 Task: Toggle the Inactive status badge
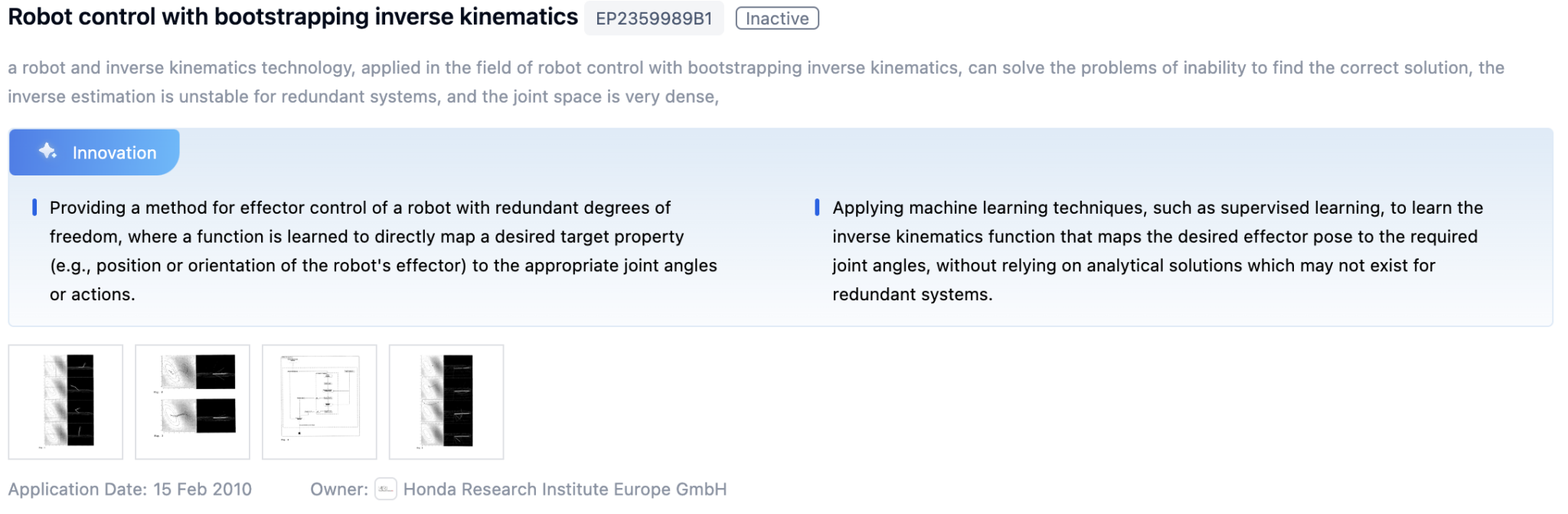click(x=776, y=18)
